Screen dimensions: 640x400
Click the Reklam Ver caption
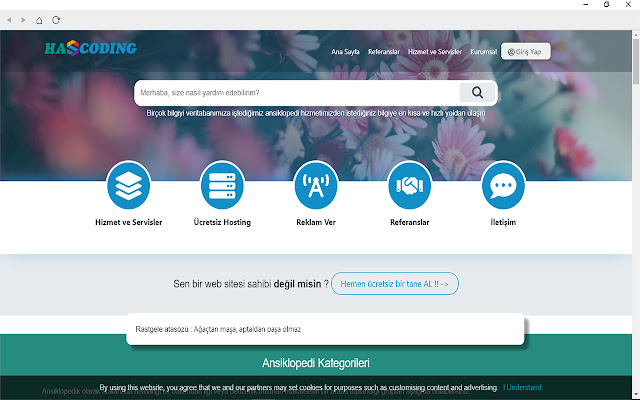[x=316, y=222]
